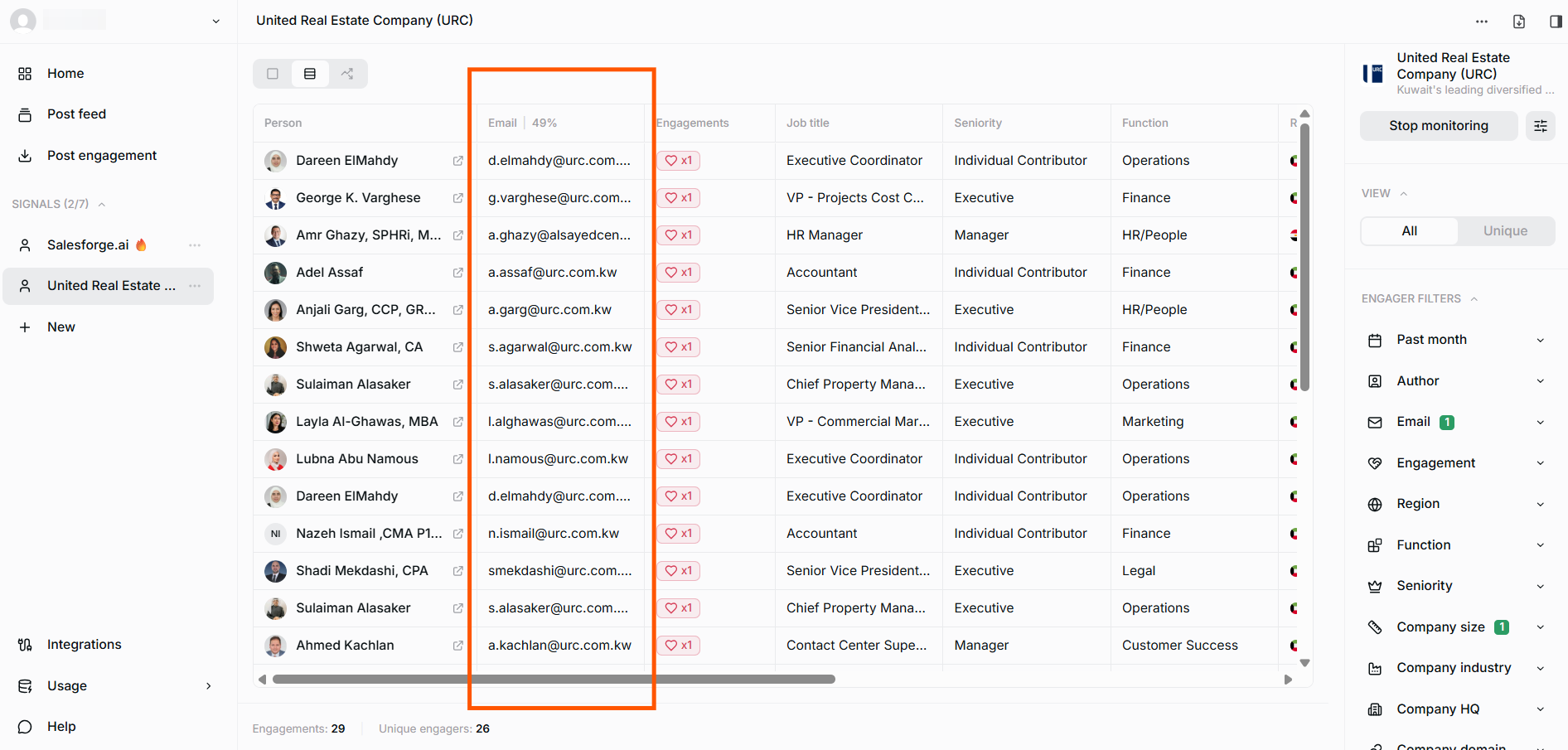The image size is (1568, 750).
Task: Switch to table view icon
Action: [310, 74]
